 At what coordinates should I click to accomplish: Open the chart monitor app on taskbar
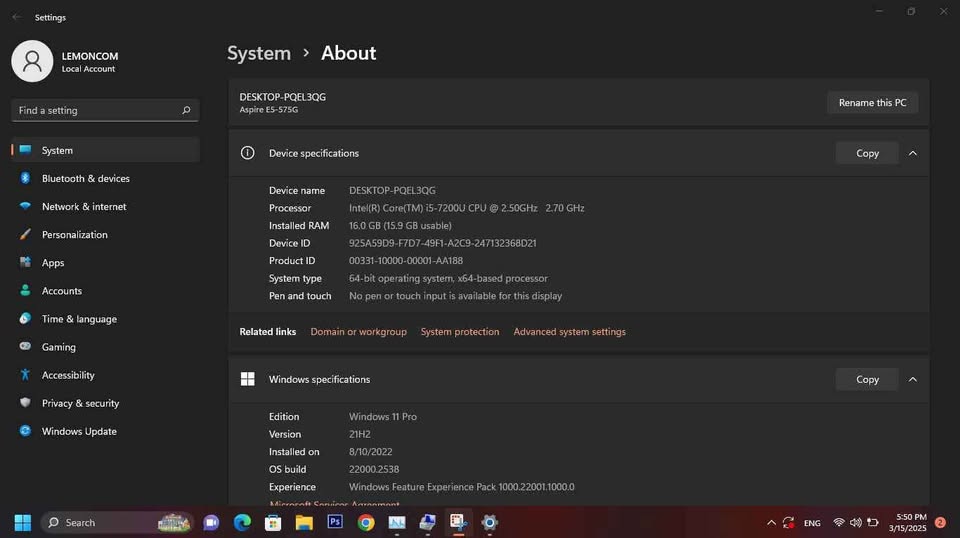click(397, 523)
